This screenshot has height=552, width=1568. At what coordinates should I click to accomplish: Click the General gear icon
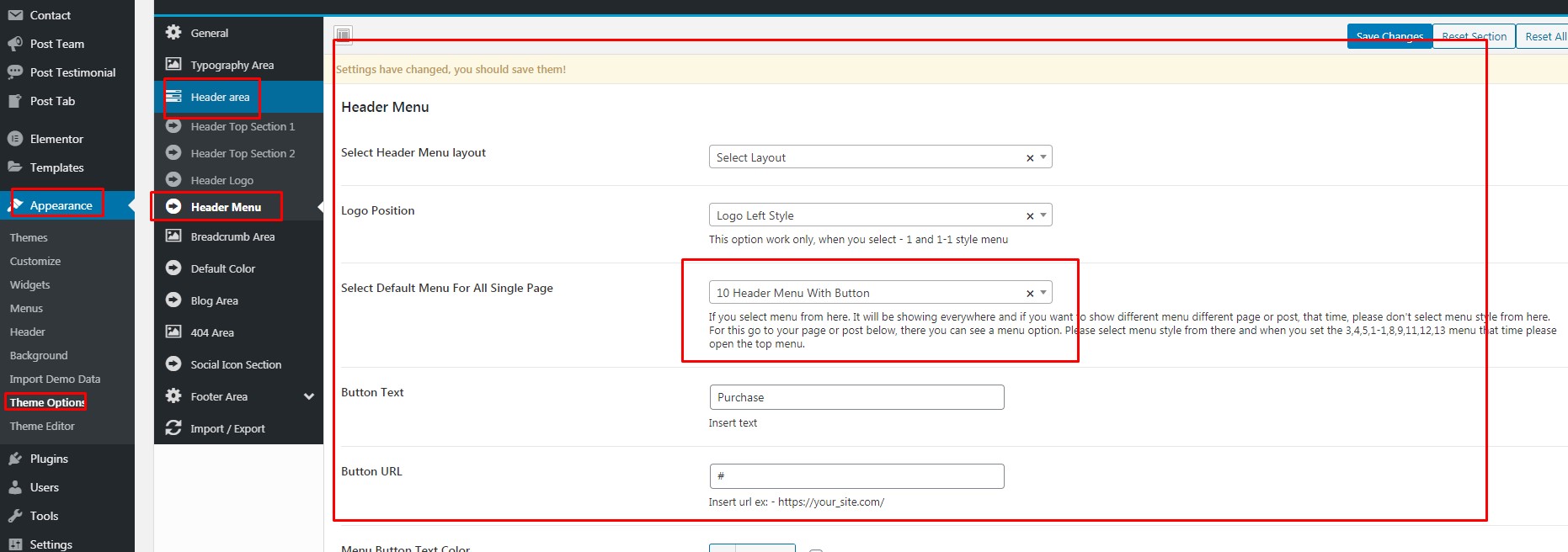tap(173, 32)
